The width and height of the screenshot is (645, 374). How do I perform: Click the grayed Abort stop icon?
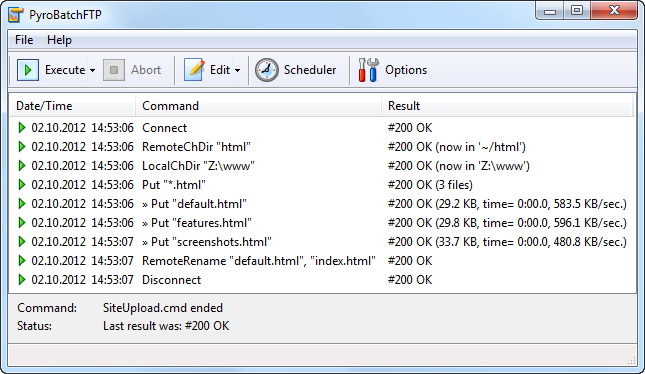(114, 70)
